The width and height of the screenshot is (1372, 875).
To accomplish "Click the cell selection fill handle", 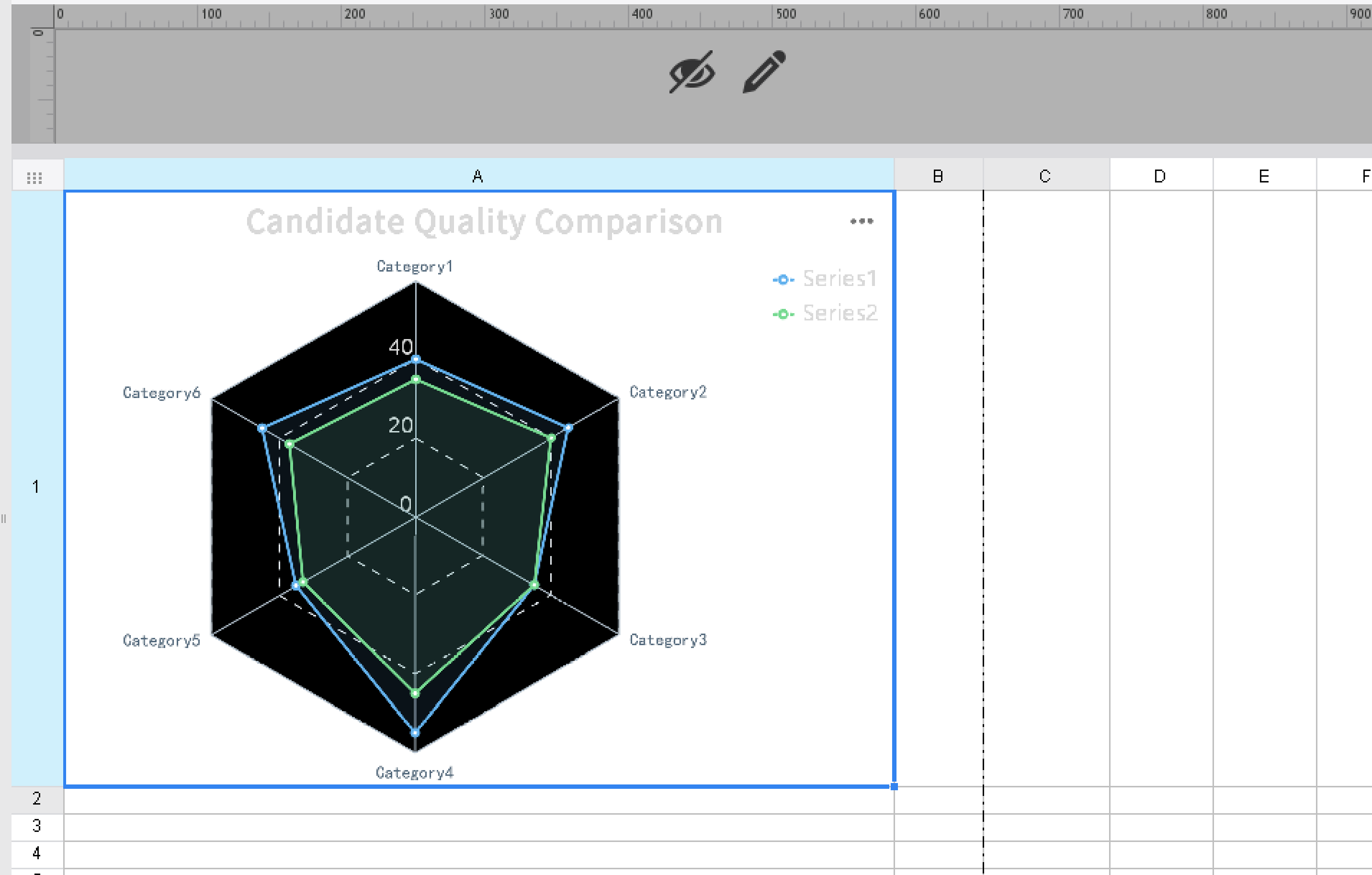I will click(894, 787).
